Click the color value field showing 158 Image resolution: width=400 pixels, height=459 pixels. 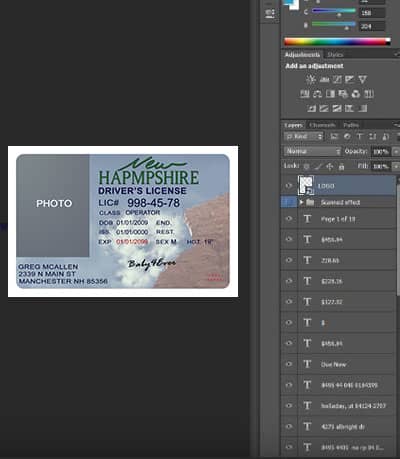coord(372,13)
